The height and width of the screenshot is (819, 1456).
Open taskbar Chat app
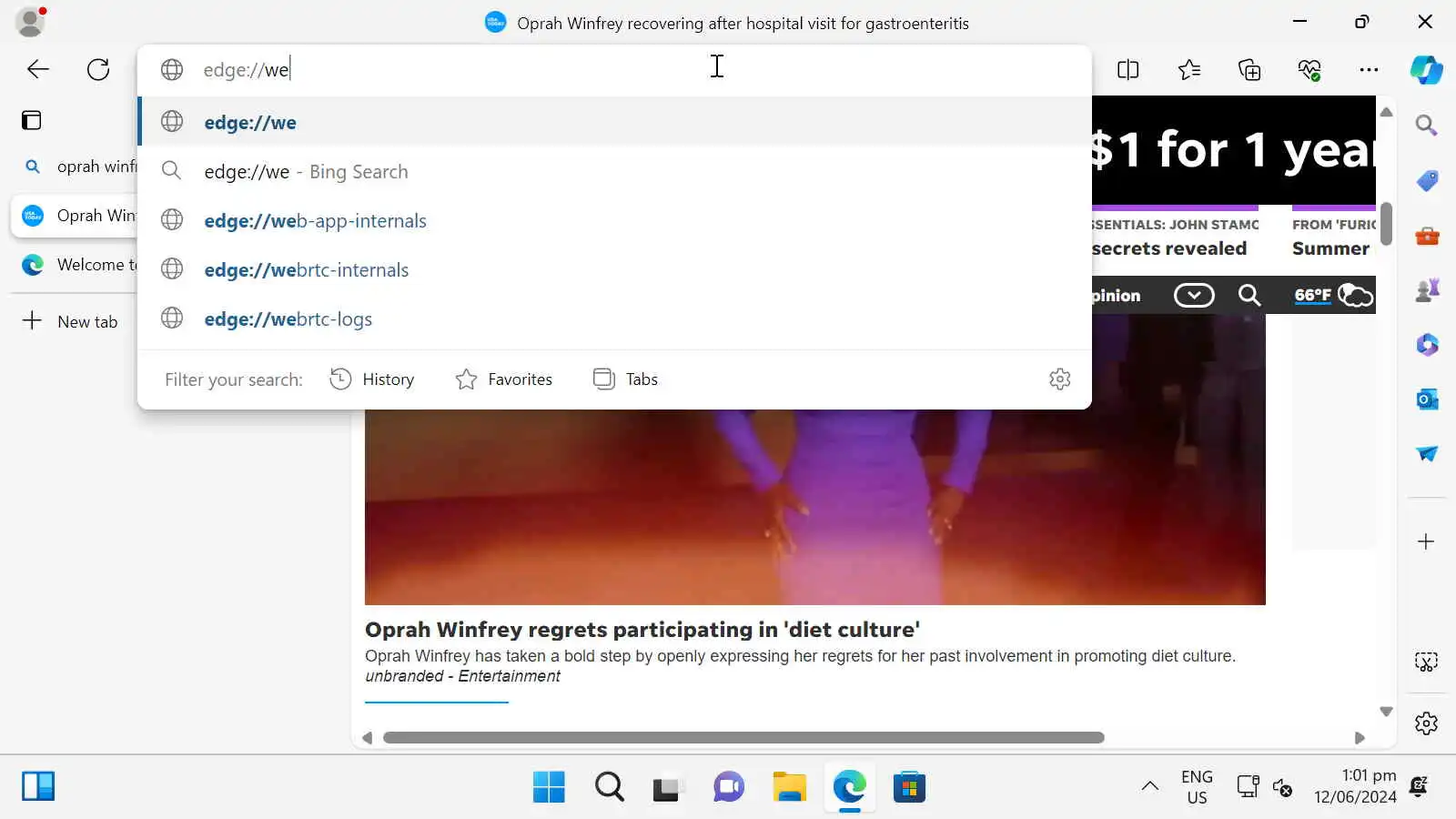click(729, 787)
